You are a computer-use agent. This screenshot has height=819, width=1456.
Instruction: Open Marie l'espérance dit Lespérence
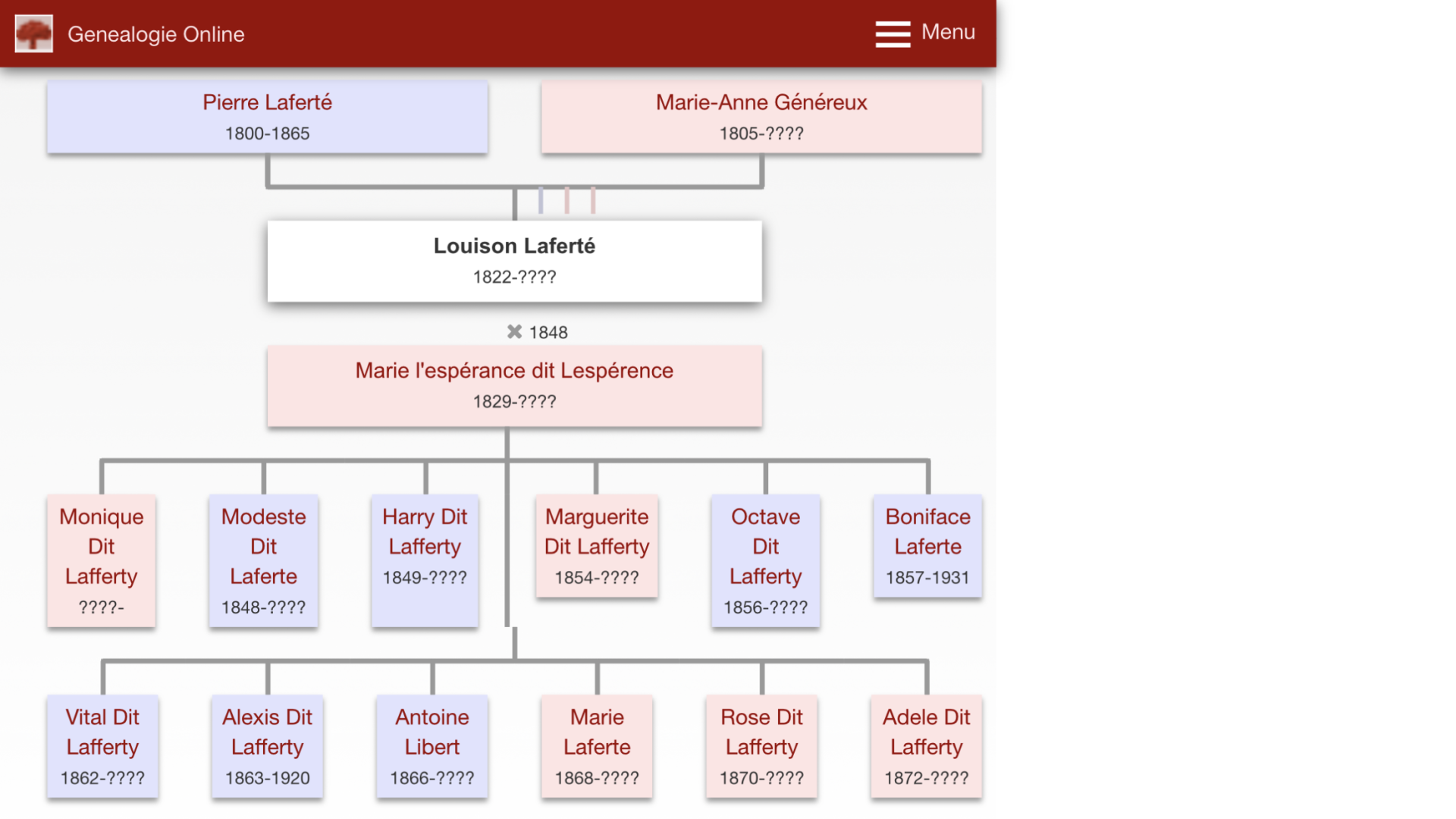click(514, 385)
